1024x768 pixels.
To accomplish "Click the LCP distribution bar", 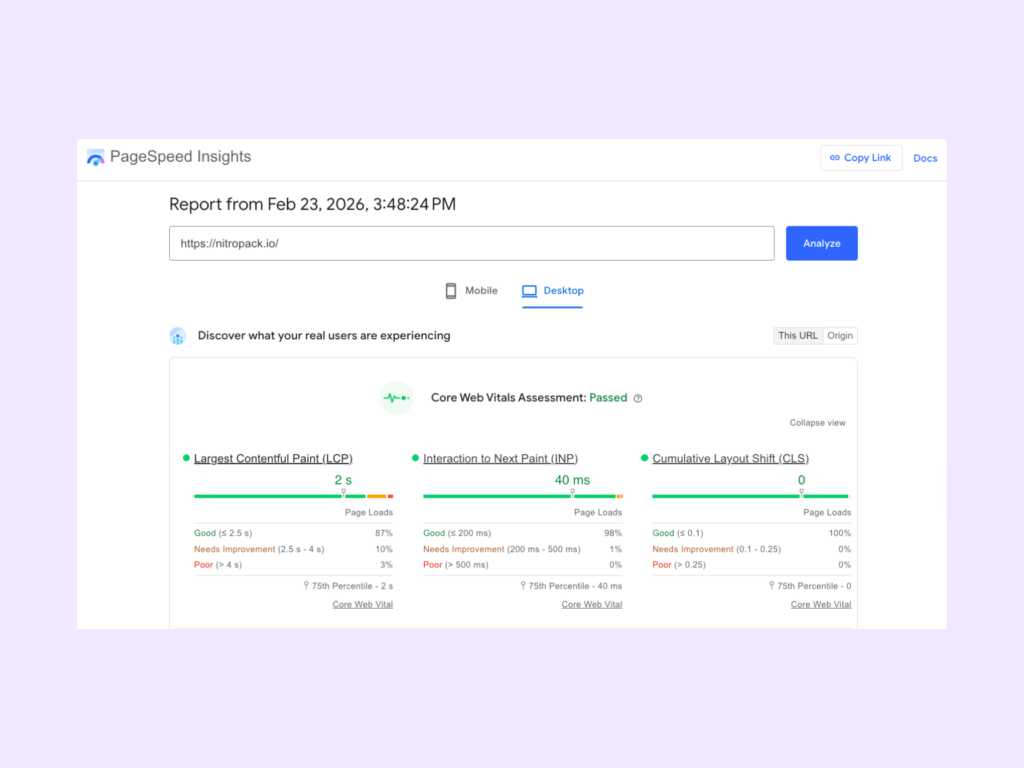I will click(293, 496).
